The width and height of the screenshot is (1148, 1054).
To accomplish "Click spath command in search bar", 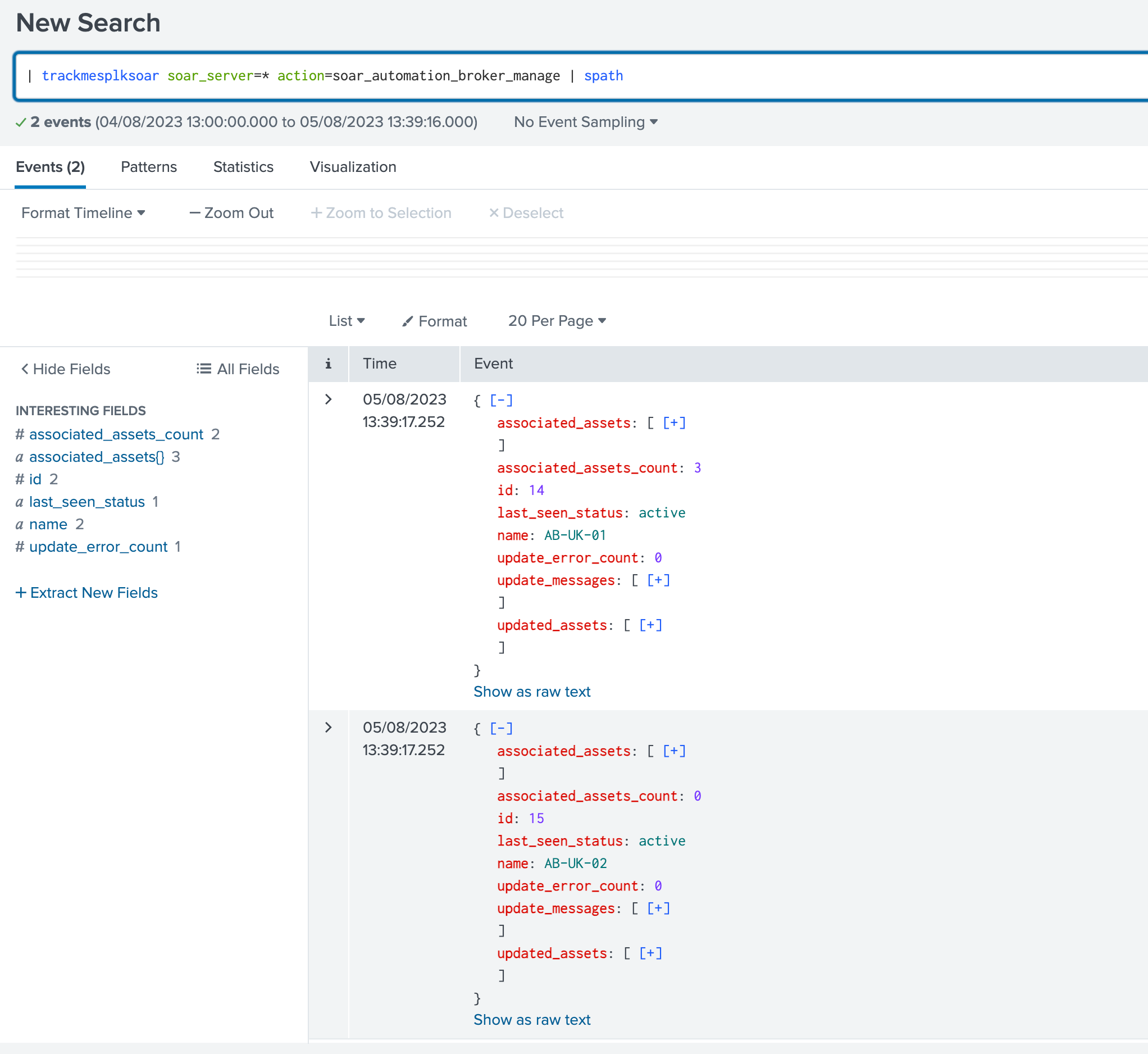I will (603, 76).
